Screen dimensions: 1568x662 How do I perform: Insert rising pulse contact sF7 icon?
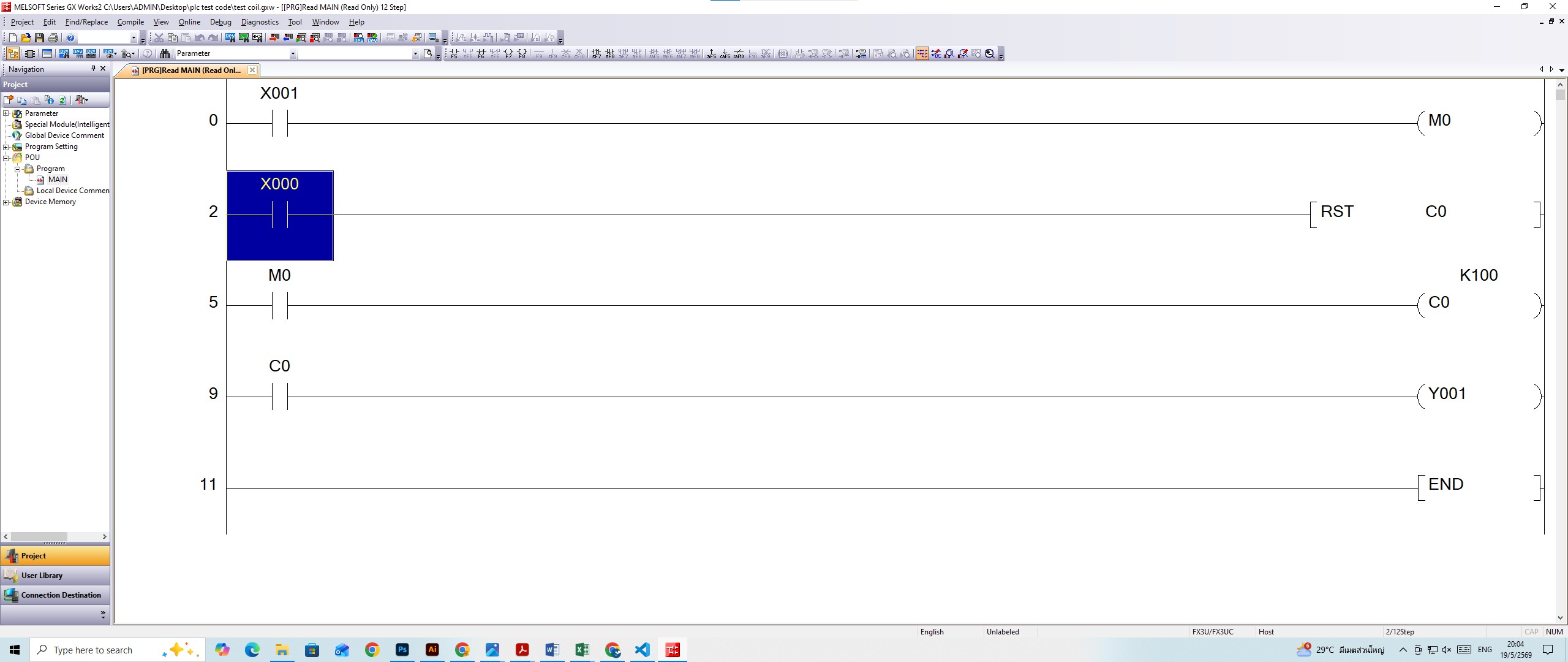[596, 54]
